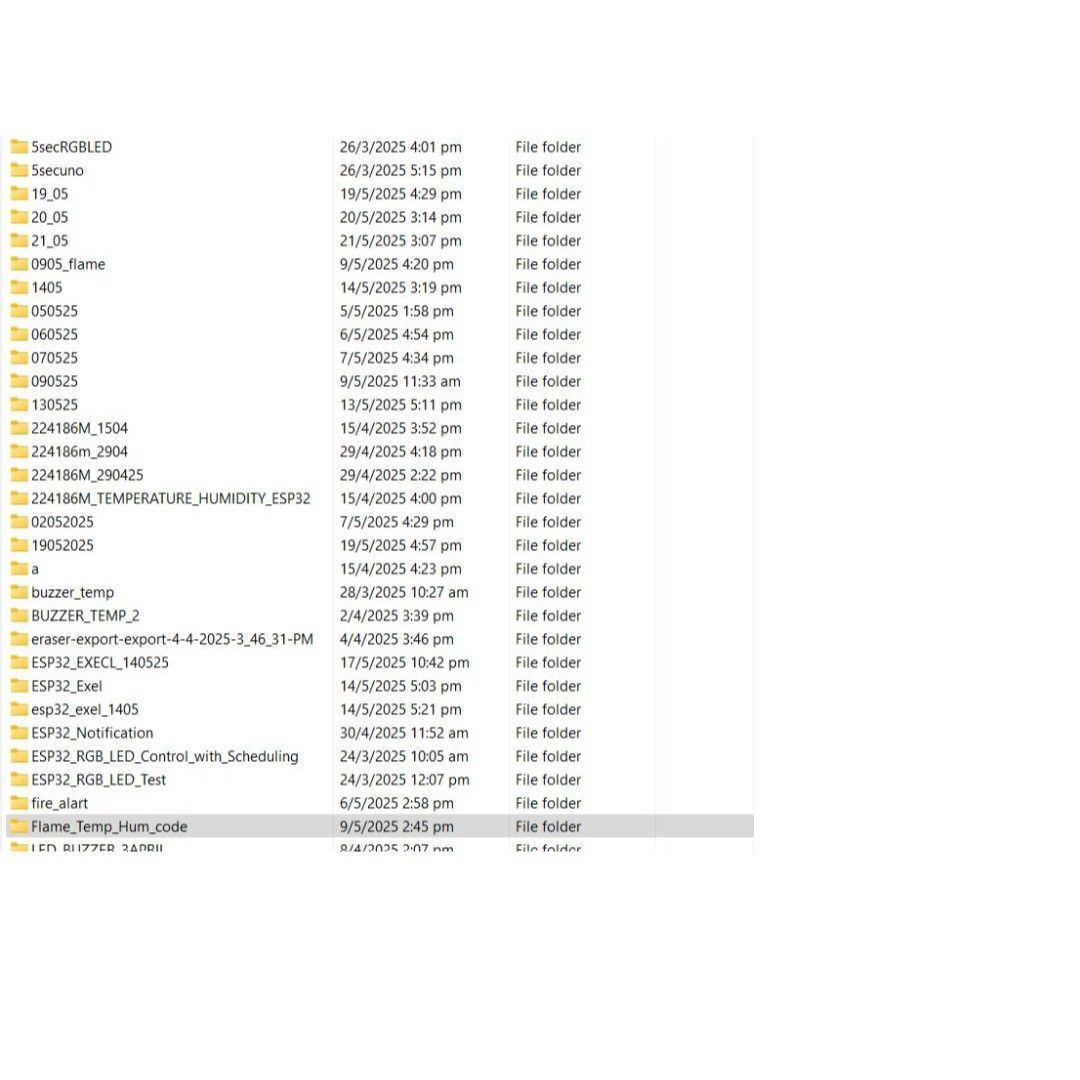Click date 14/5/2025 5:21 pm
Viewport: 1080px width, 1080px height.
400,709
